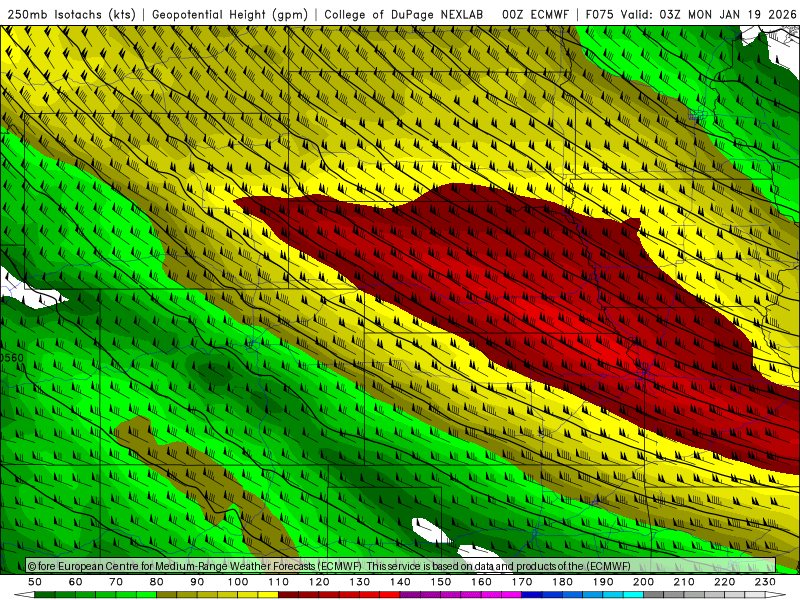
Task: Click the '230' legend value
Action: coord(765,582)
